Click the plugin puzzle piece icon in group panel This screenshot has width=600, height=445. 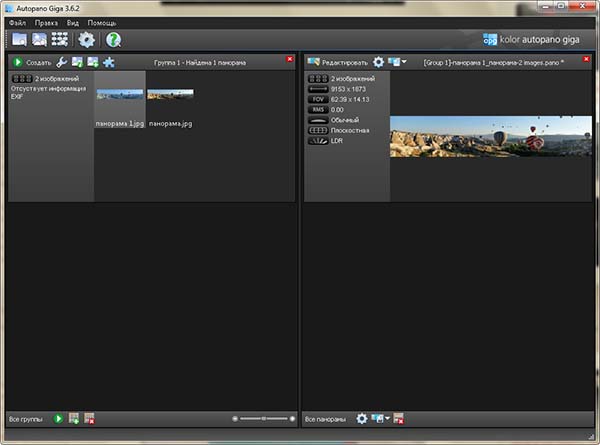108,62
